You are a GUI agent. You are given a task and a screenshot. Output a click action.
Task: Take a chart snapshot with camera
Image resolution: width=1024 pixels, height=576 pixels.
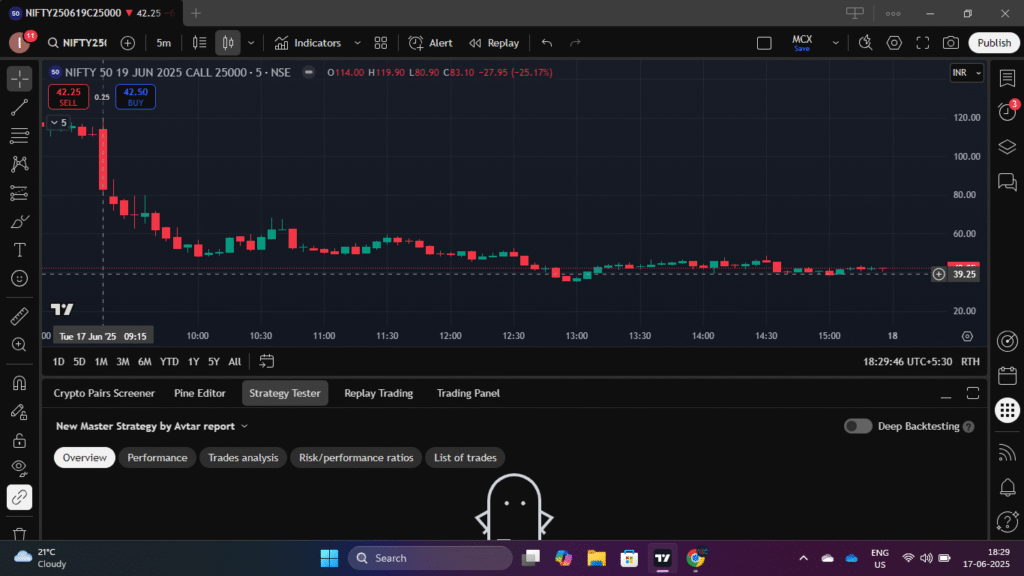[x=951, y=43]
